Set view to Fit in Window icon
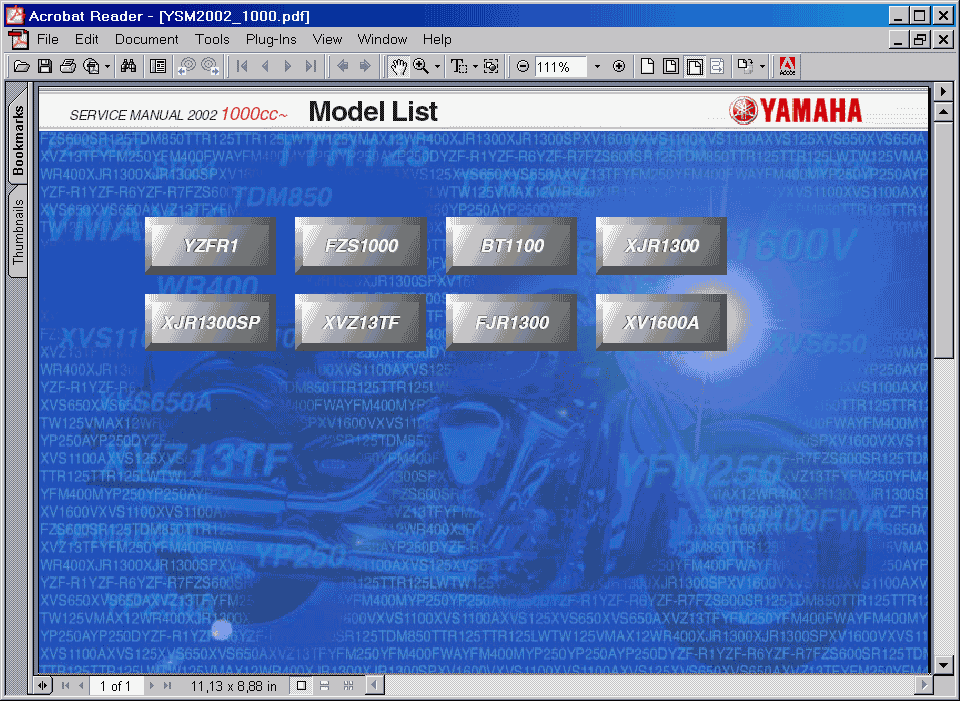 pos(670,66)
